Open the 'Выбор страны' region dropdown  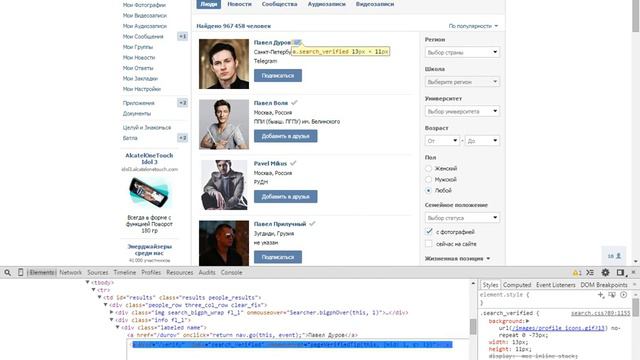tap(462, 52)
